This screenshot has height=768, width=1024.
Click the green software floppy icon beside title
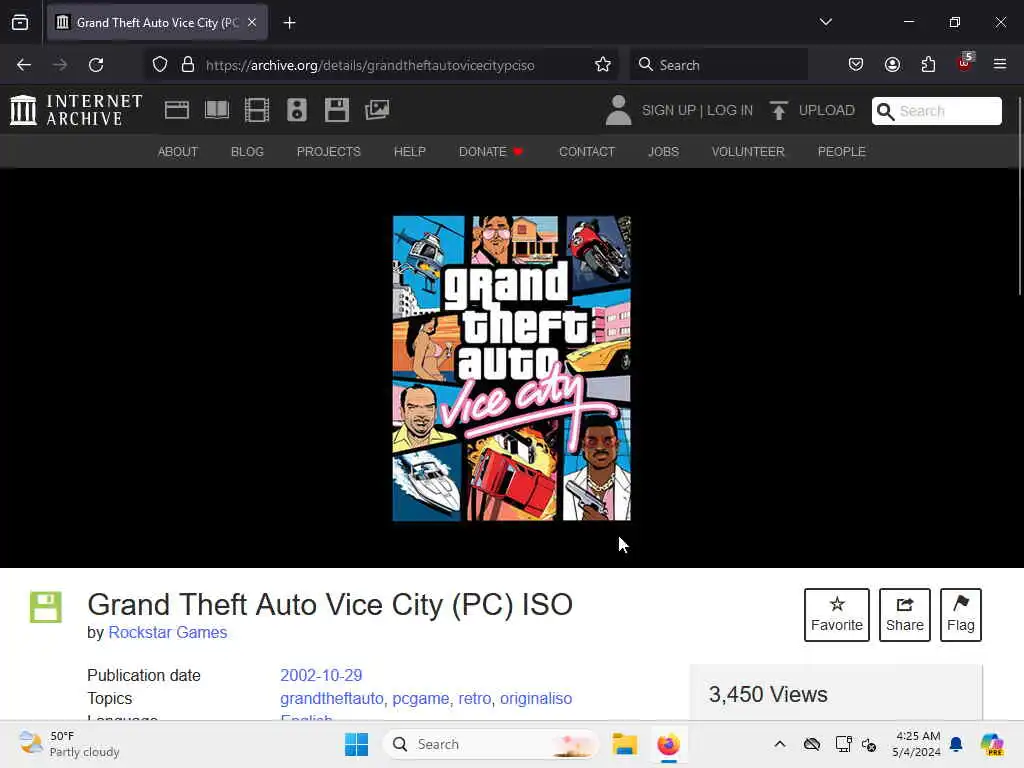[46, 607]
